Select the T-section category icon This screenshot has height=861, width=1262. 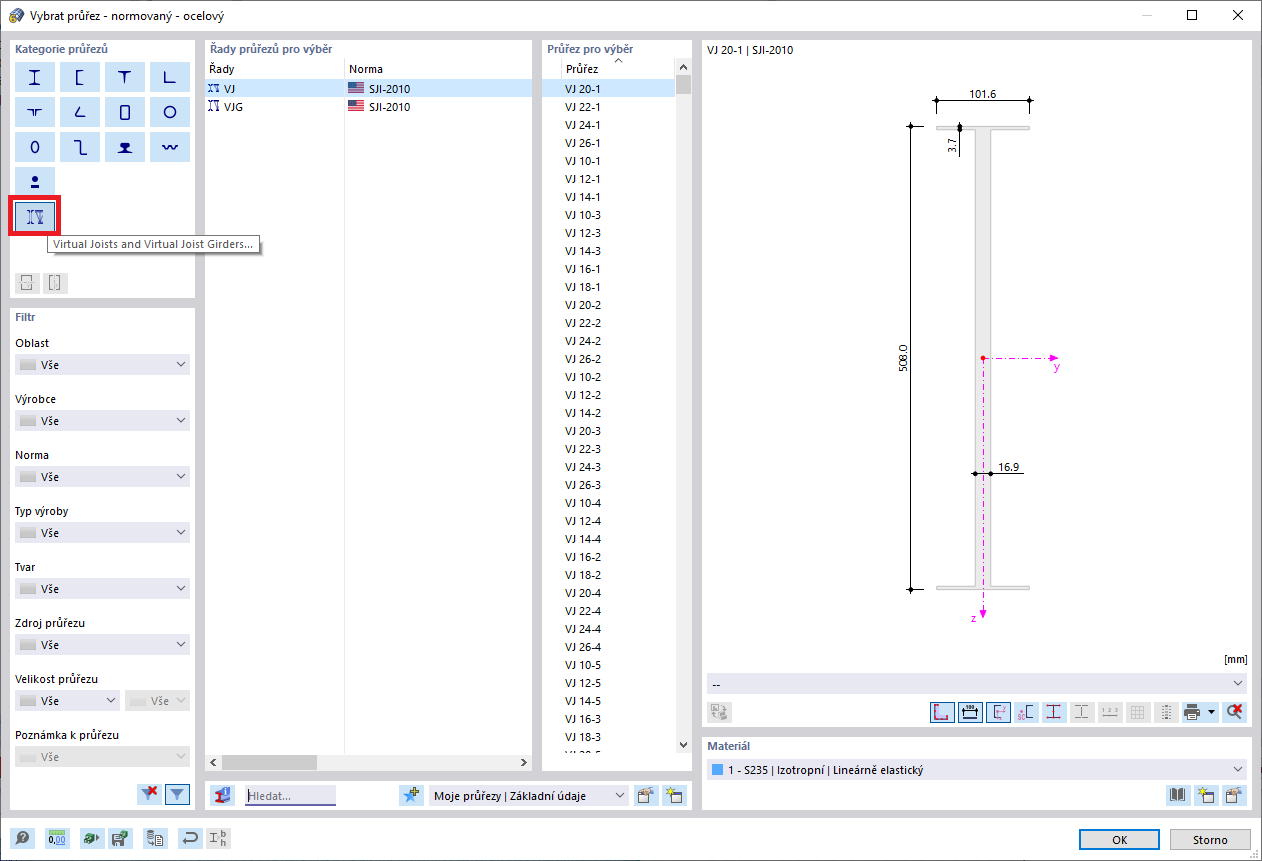(125, 78)
